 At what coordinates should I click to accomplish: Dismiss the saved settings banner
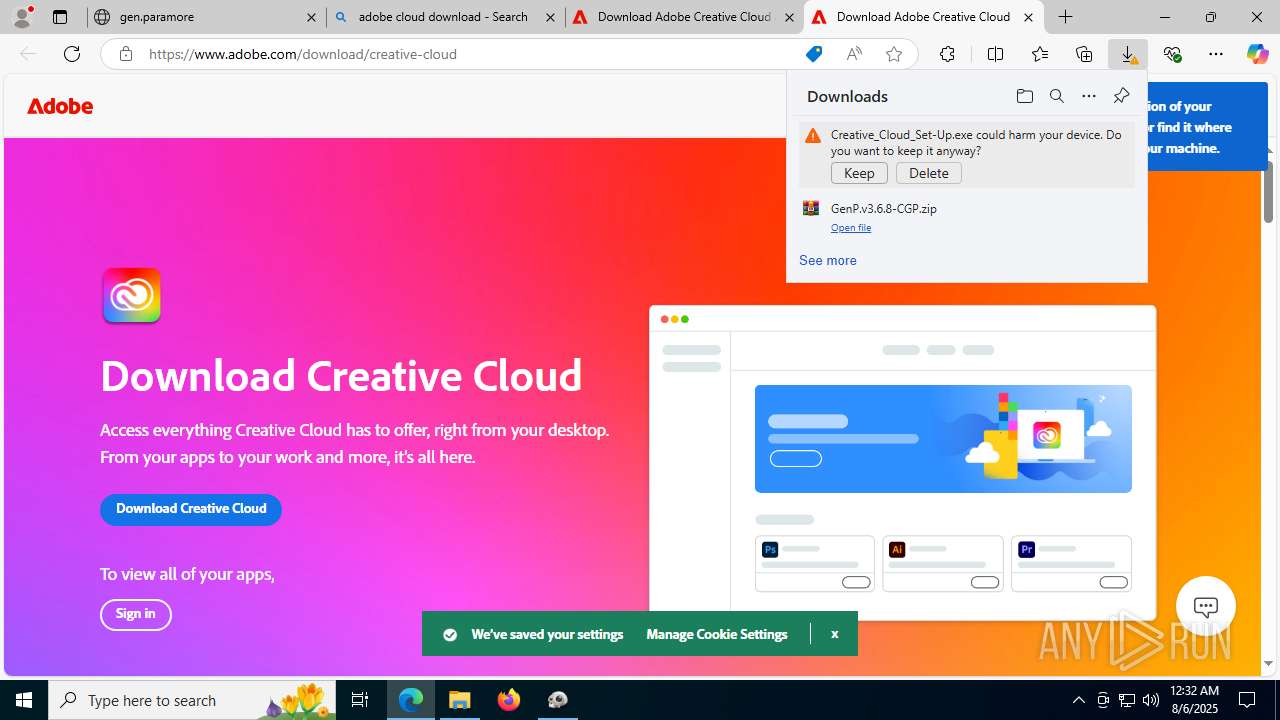click(x=834, y=634)
